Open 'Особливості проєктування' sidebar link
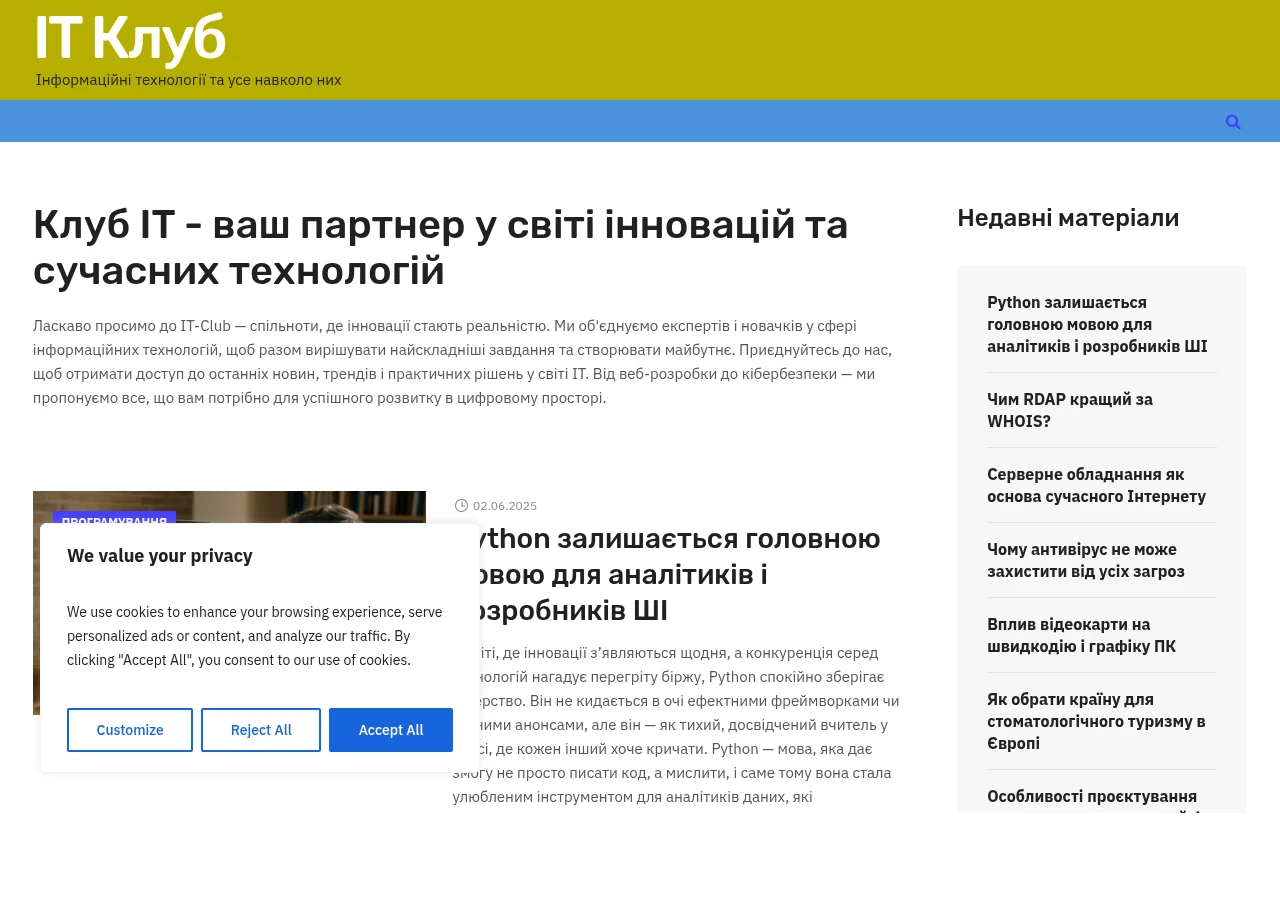Image resolution: width=1280 pixels, height=900 pixels. pos(1092,797)
